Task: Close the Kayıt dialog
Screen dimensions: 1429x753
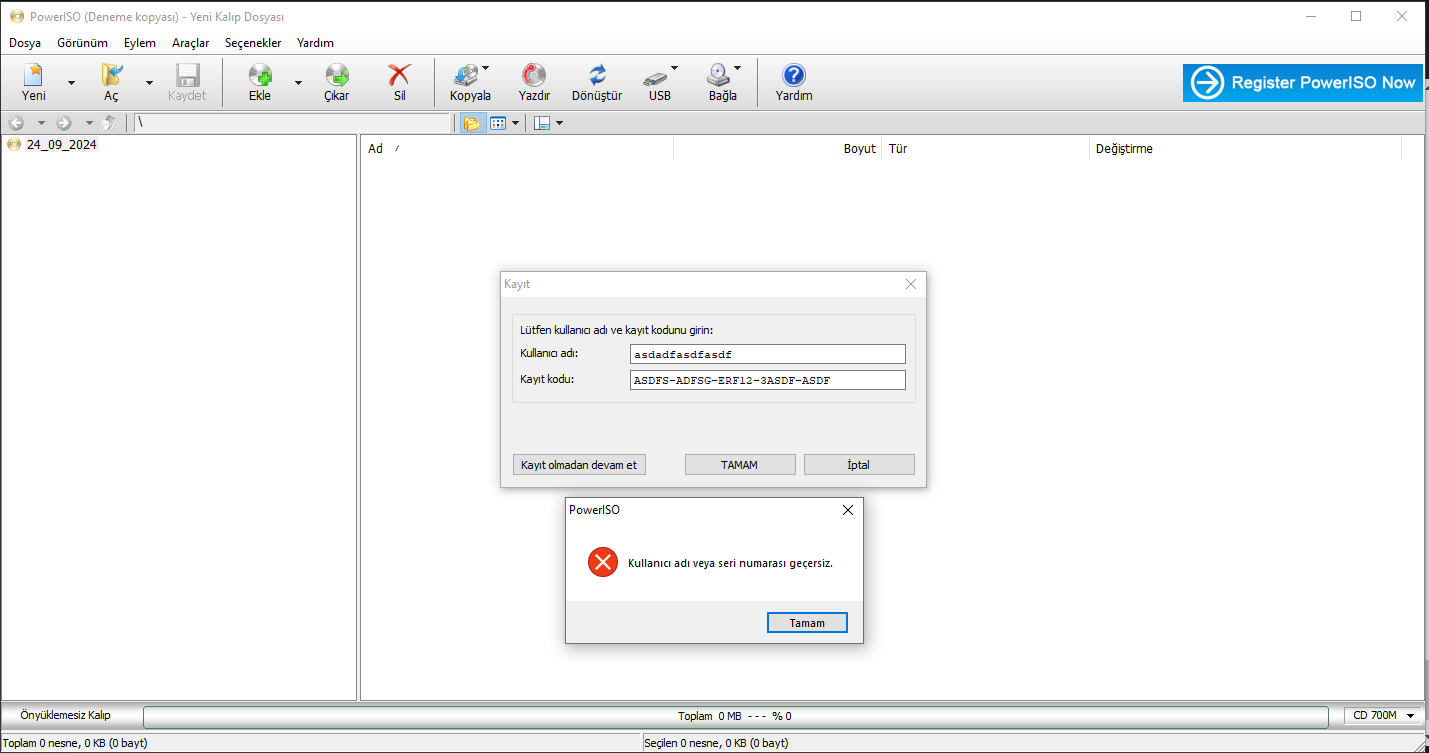Action: tap(910, 284)
